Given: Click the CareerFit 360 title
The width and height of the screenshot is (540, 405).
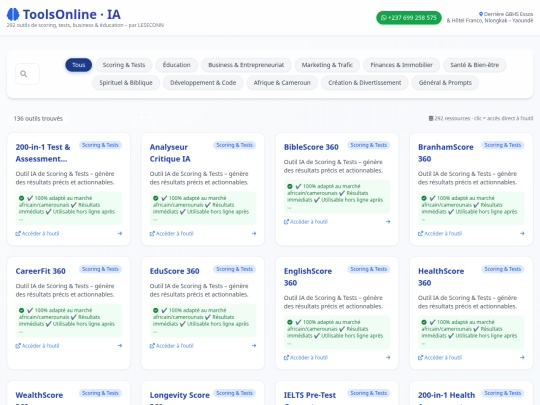Looking at the screenshot, I should point(40,271).
